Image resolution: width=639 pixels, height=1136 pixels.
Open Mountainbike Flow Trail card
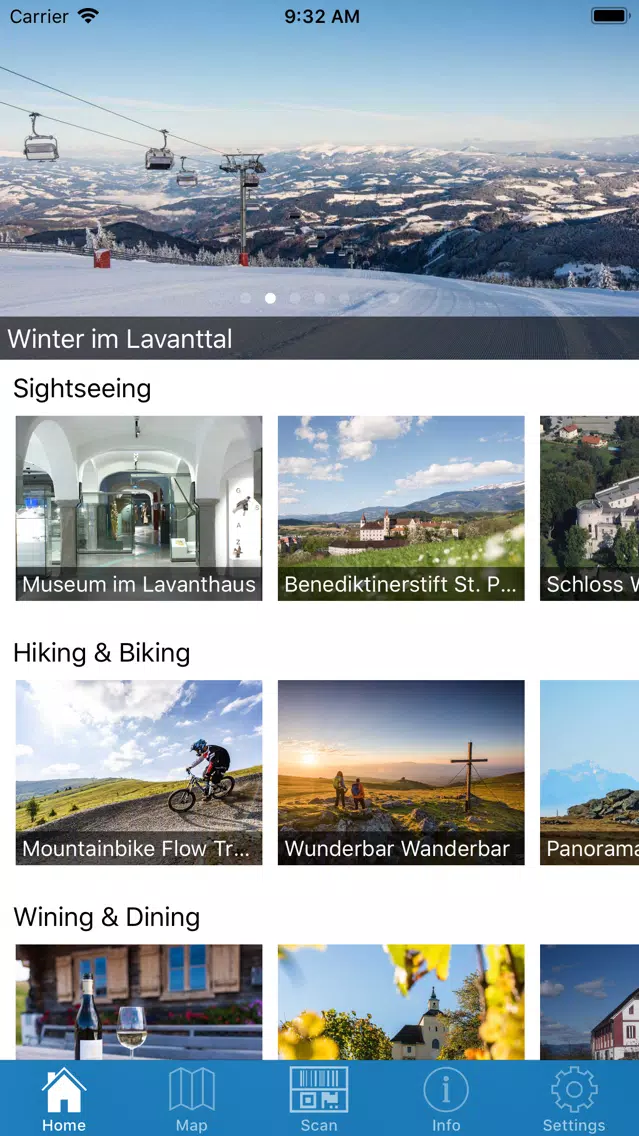pyautogui.click(x=139, y=772)
